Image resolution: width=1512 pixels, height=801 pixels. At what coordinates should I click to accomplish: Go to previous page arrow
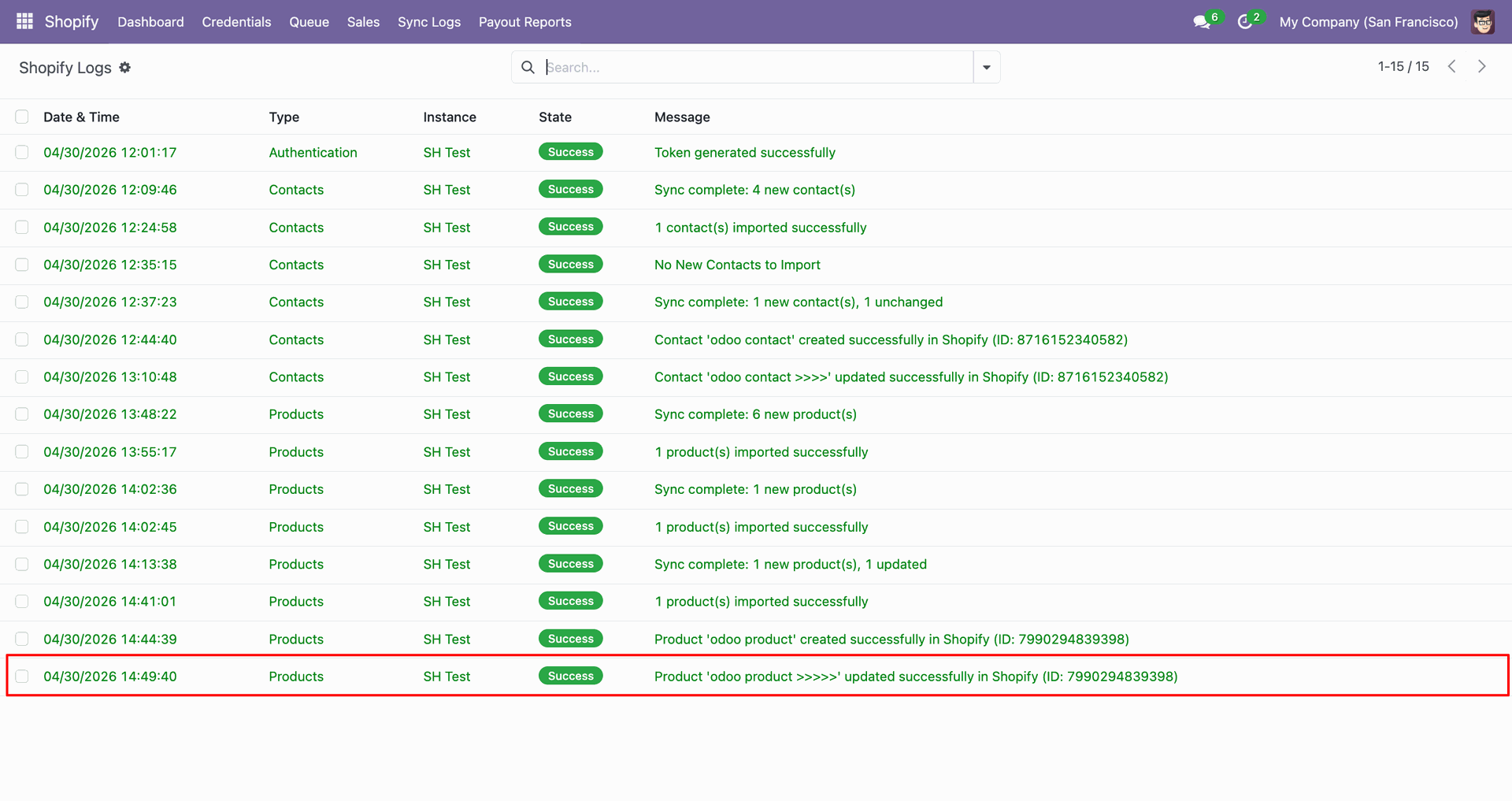click(x=1451, y=67)
